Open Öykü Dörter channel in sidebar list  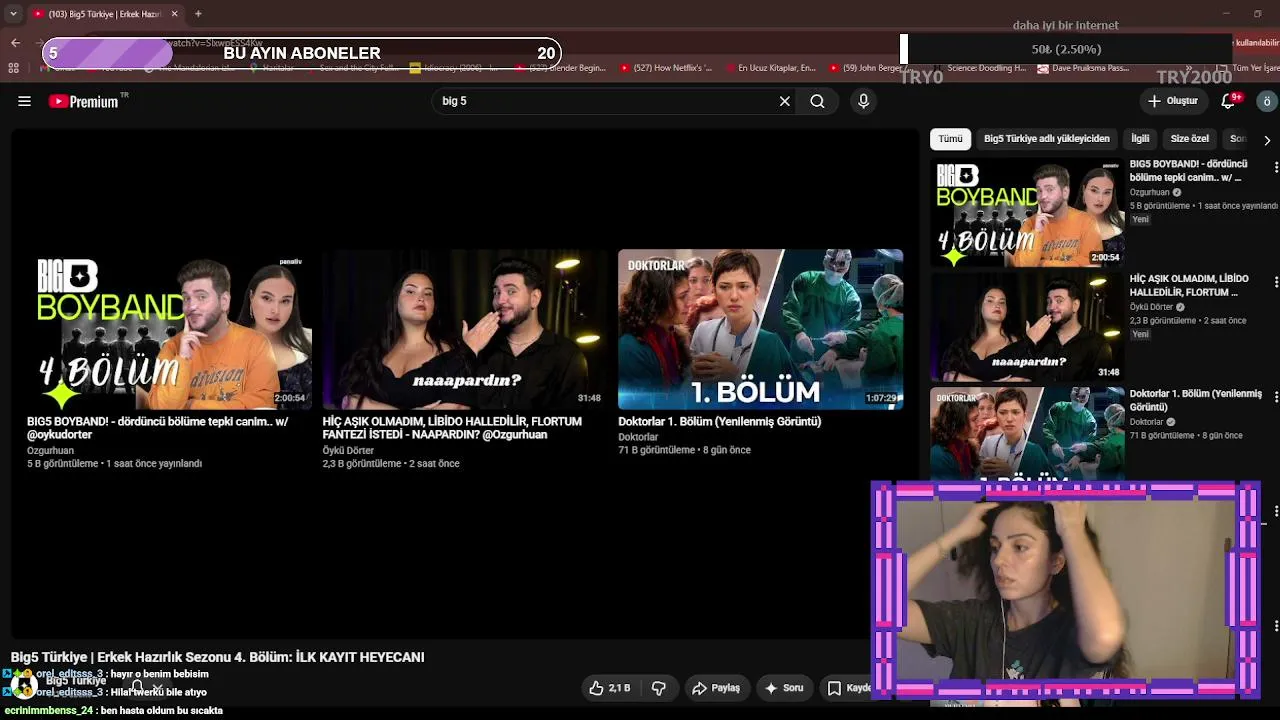pos(1152,307)
